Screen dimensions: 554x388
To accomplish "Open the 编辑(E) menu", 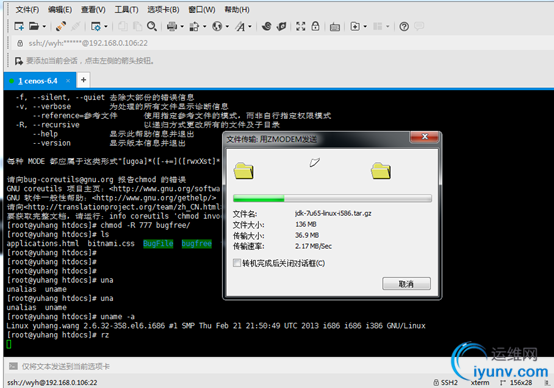I will click(60, 10).
